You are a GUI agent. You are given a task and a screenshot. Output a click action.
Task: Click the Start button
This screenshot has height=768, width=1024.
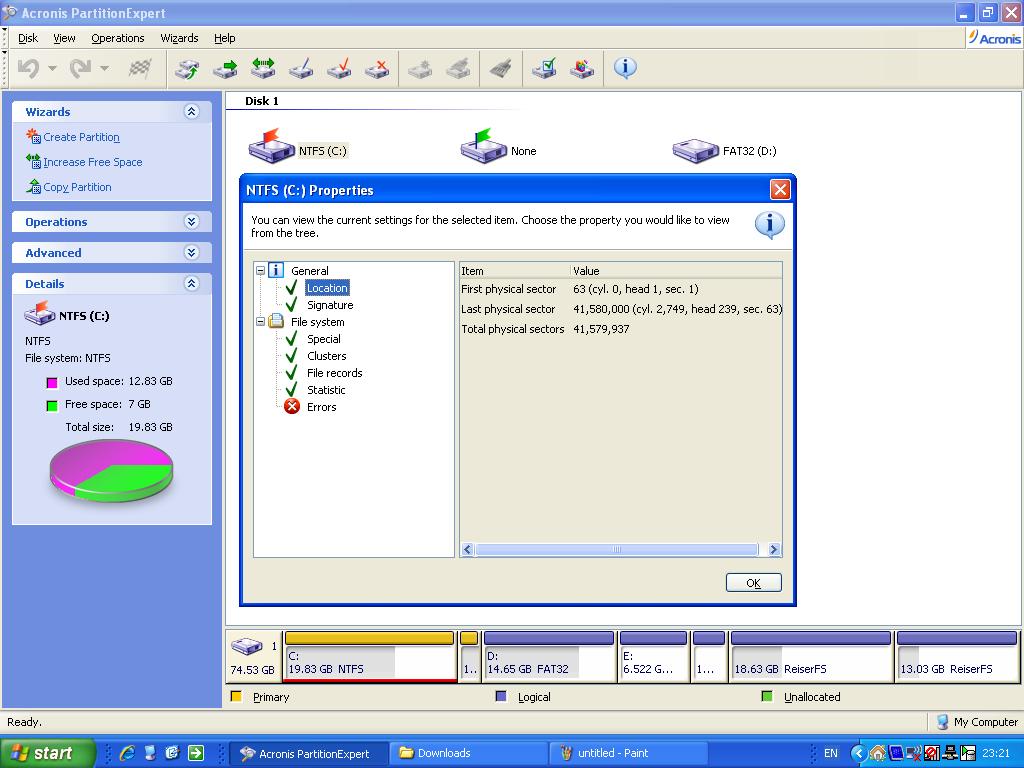point(48,753)
